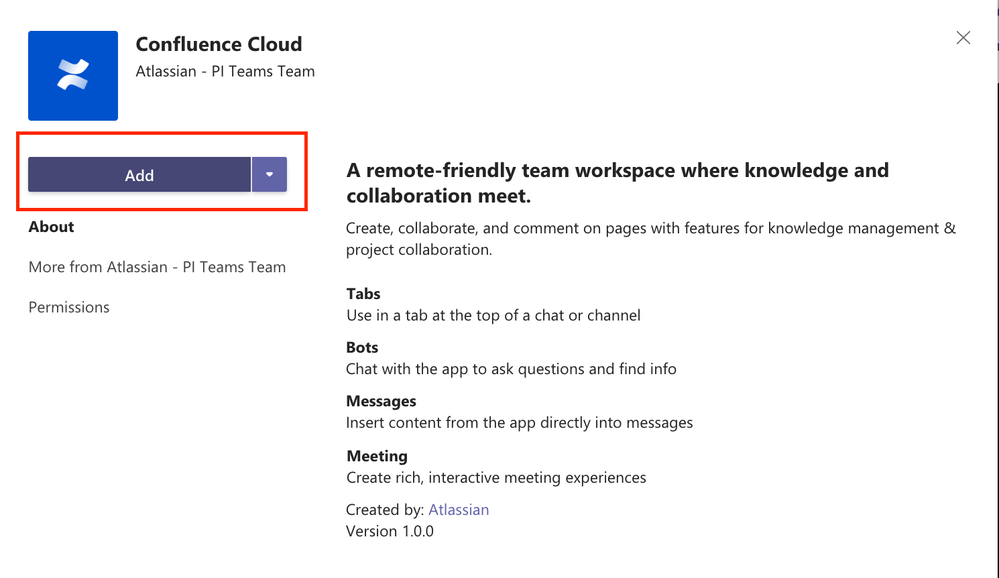Click the Confluence Cloud app logo
The width and height of the screenshot is (999, 578).
(73, 76)
